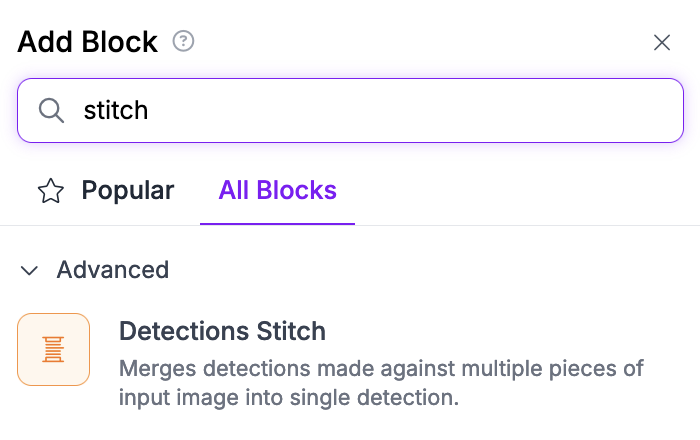Click the Advanced category label
700x440 pixels.
coord(112,270)
